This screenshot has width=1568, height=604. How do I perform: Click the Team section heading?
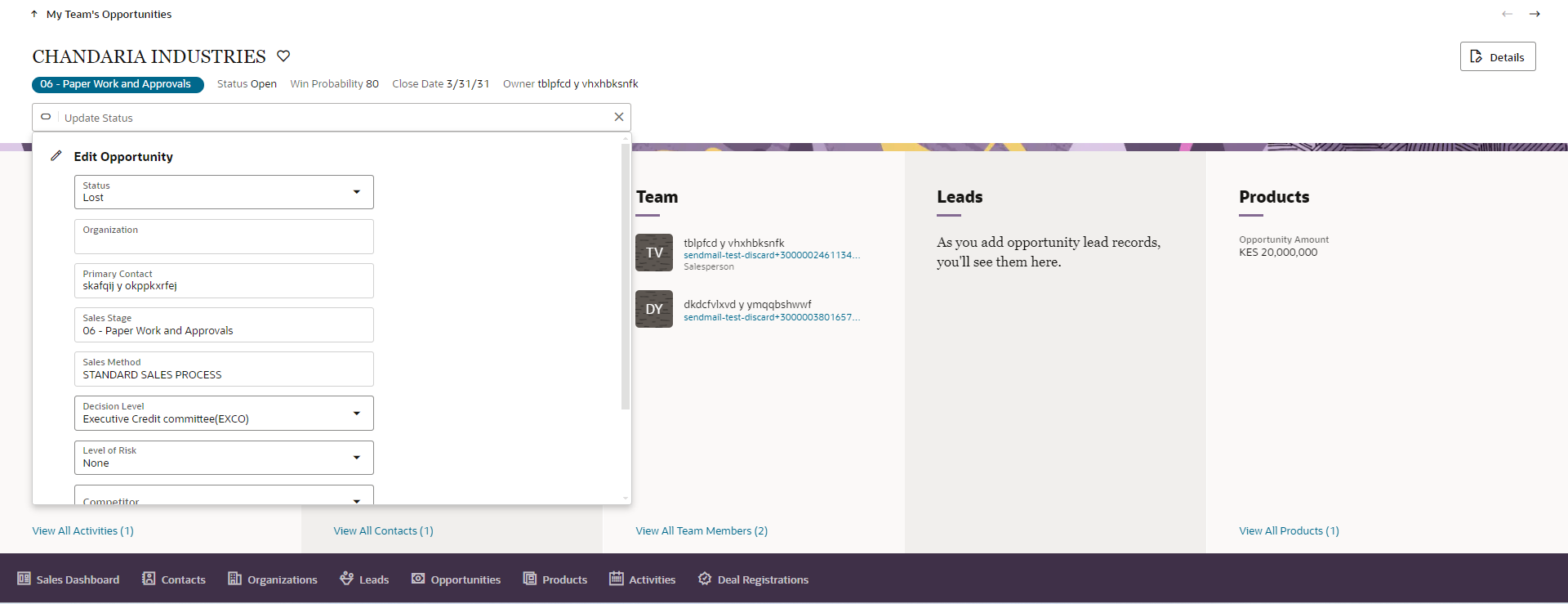click(x=657, y=197)
